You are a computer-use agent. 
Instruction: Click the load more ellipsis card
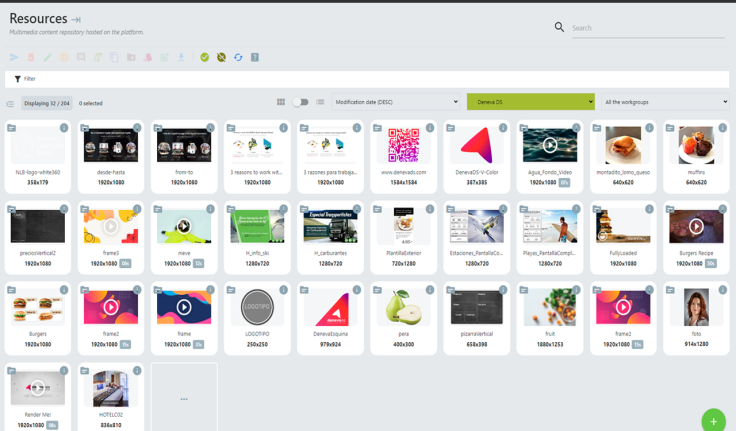coord(184,399)
